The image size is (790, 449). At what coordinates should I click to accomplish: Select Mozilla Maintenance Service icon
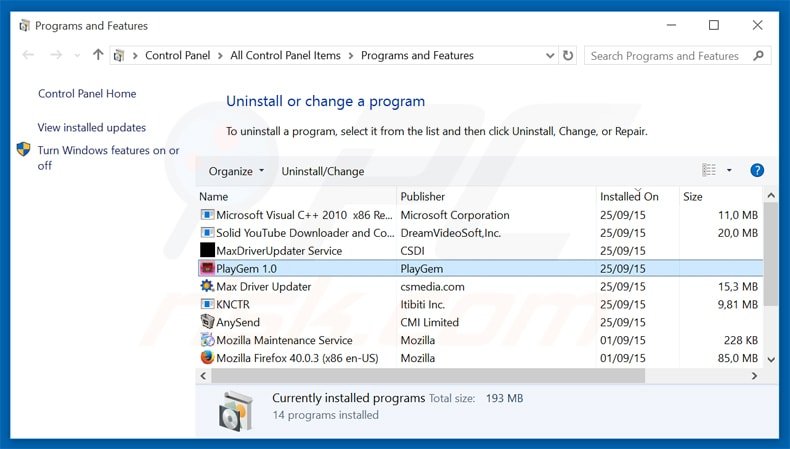[207, 340]
